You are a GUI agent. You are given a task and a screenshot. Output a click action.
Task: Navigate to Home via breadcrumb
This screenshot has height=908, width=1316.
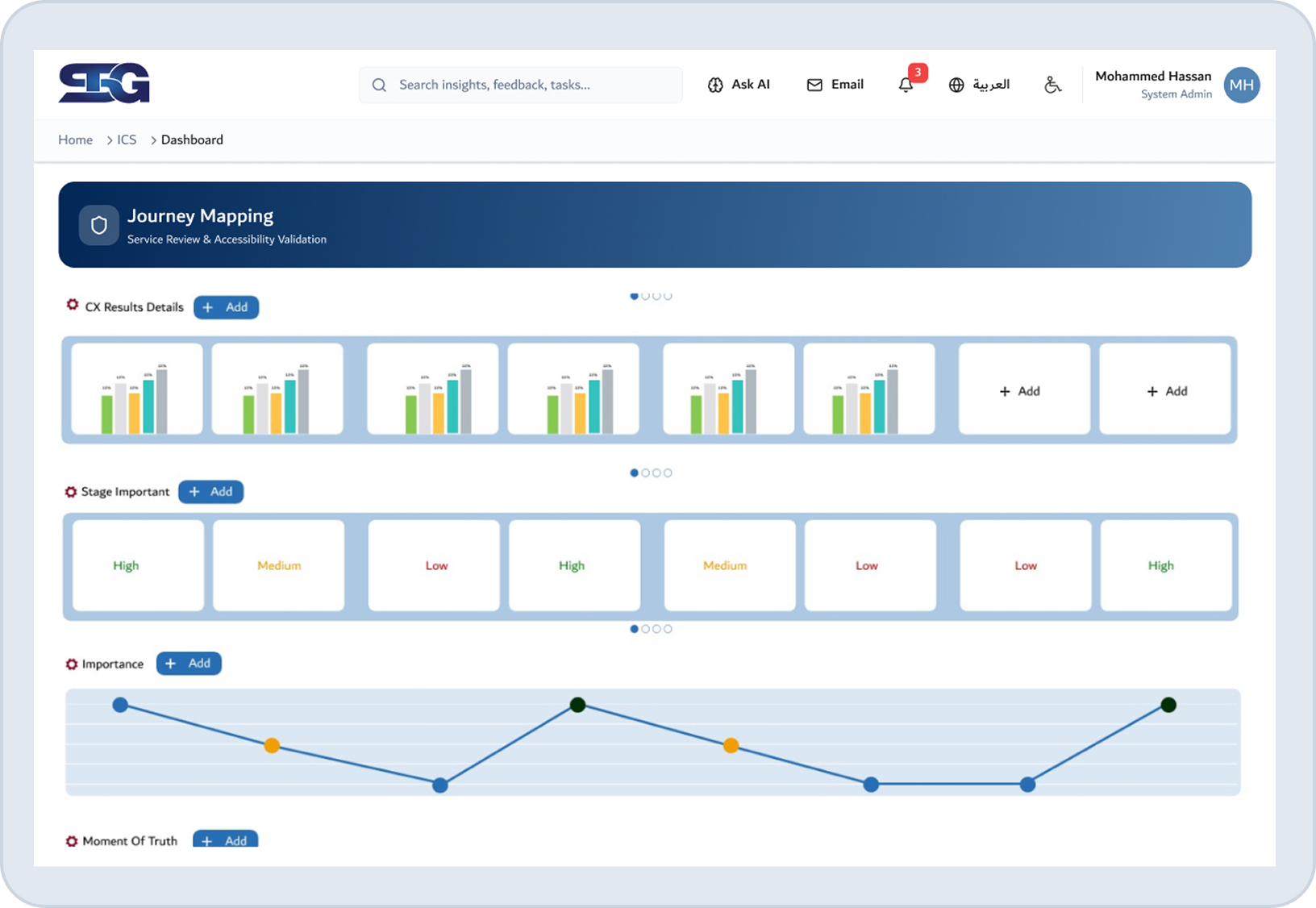click(75, 140)
